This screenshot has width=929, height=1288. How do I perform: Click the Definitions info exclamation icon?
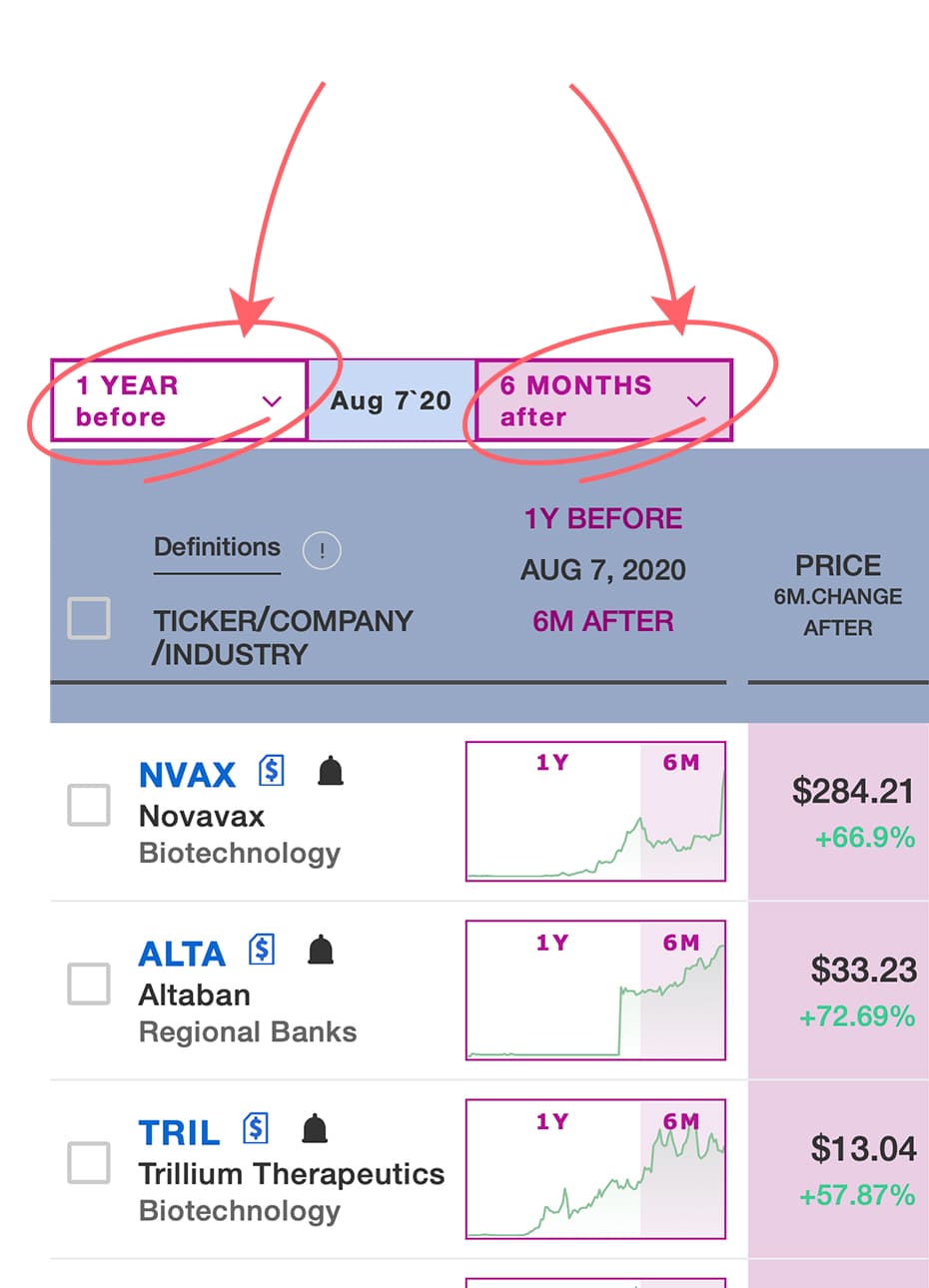[x=322, y=550]
